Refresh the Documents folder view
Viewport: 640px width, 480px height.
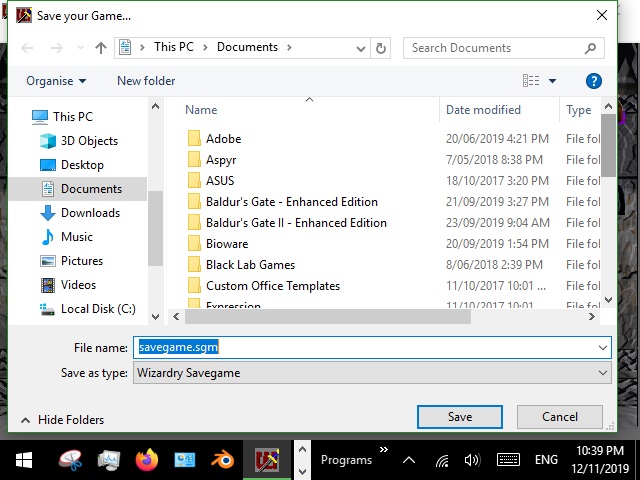point(380,48)
